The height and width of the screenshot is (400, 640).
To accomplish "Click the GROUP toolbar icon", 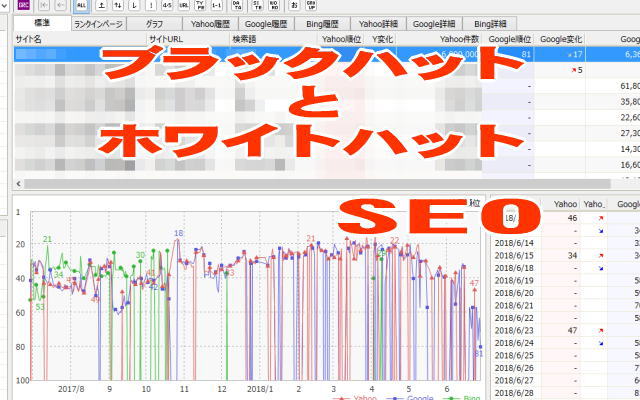I will [311, 5].
